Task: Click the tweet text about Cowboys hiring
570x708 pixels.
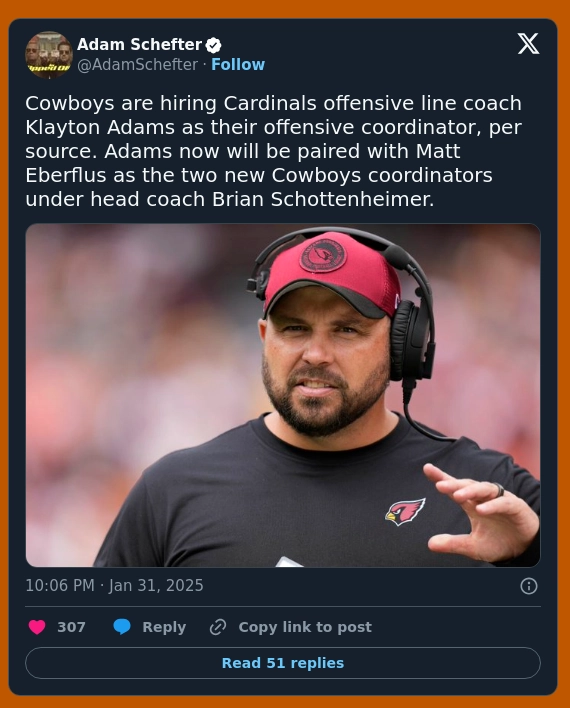Action: 274,151
